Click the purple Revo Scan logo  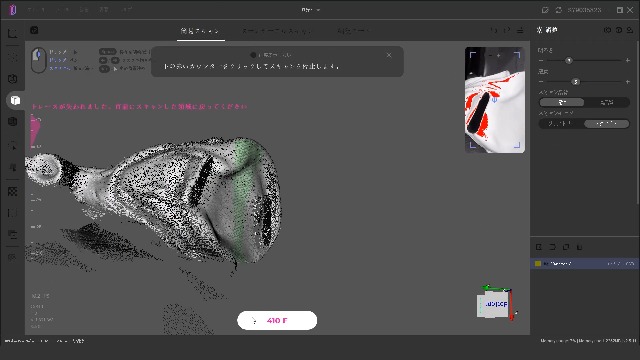point(13,9)
